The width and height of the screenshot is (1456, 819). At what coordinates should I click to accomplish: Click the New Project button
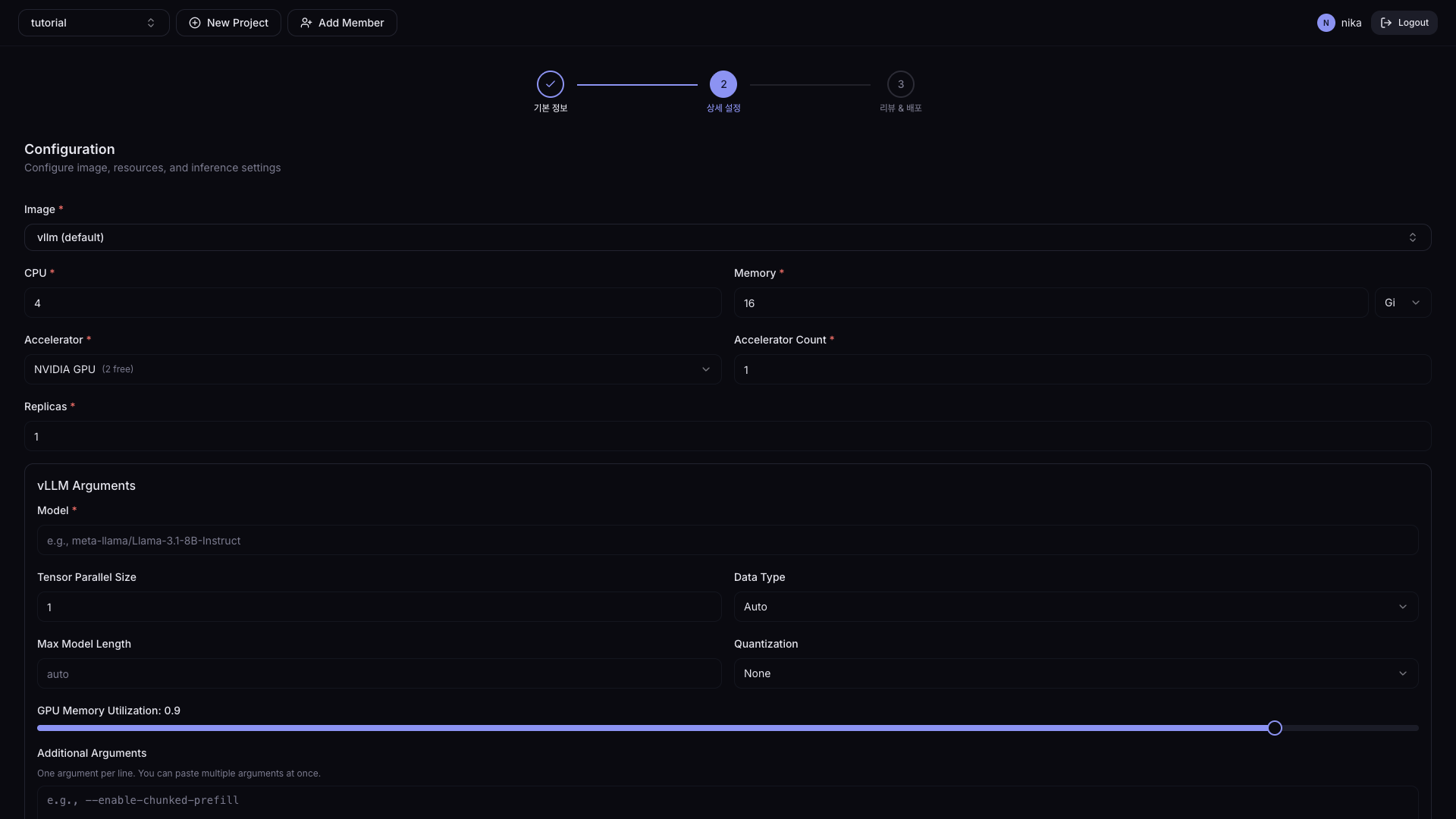[x=228, y=23]
